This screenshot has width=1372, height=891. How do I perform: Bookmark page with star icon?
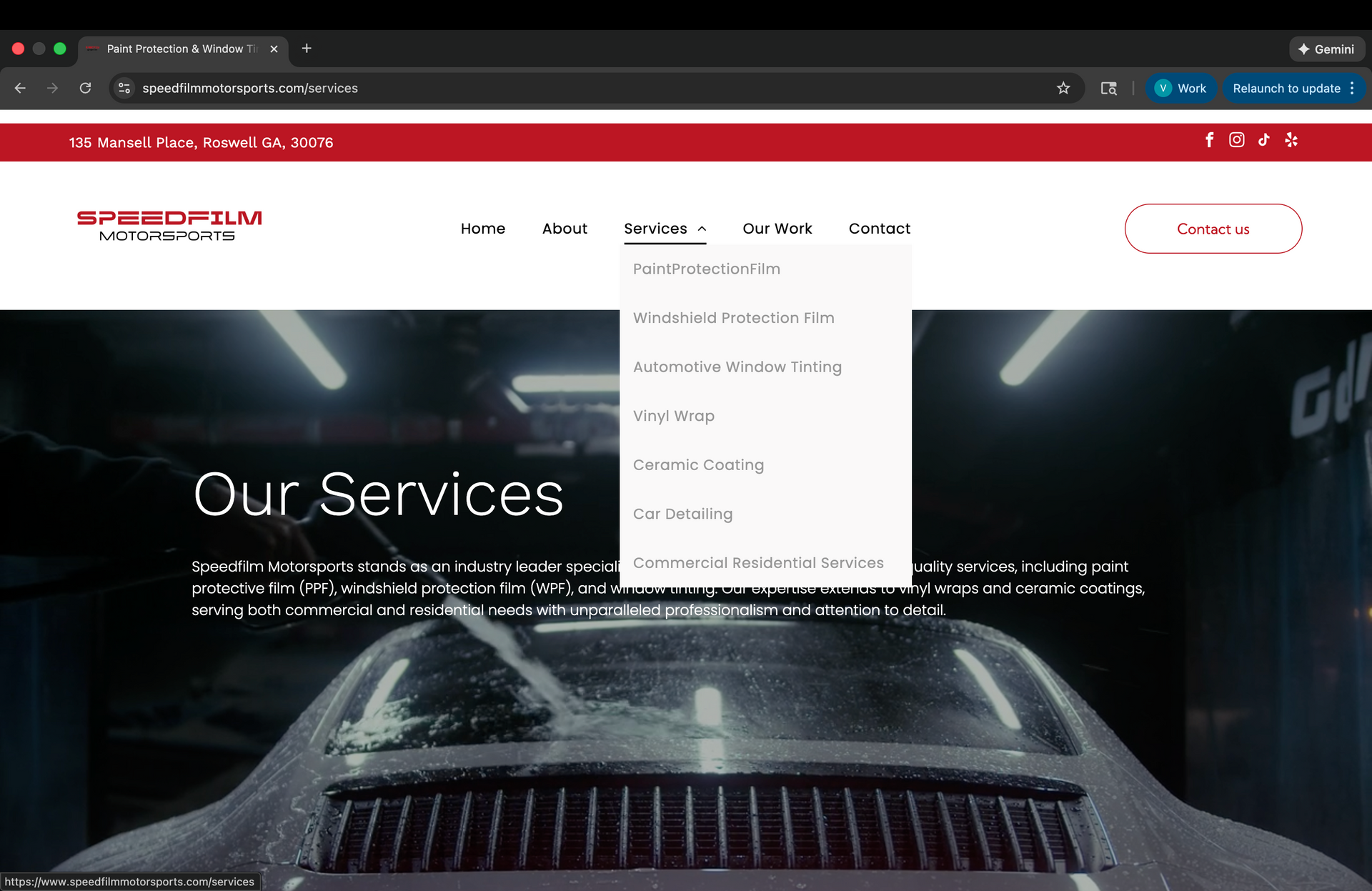coord(1063,88)
